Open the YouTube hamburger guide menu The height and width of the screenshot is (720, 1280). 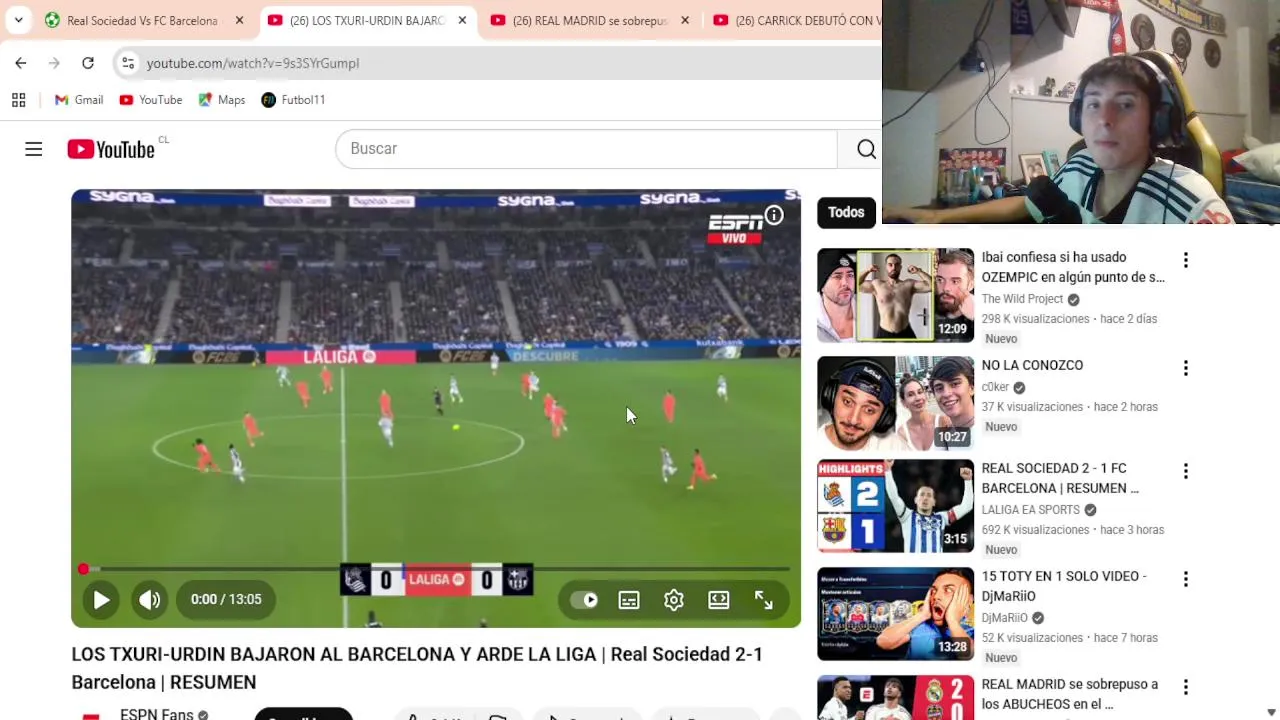coord(34,149)
